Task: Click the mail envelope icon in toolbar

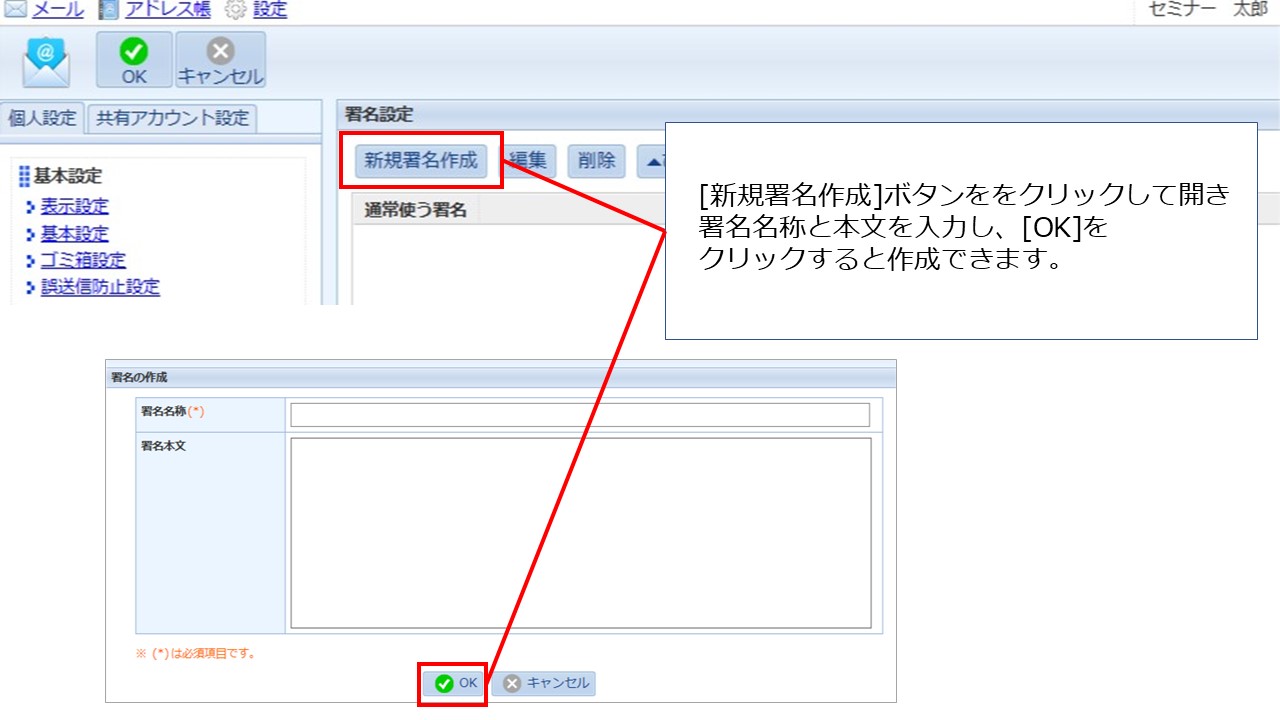Action: (x=47, y=62)
